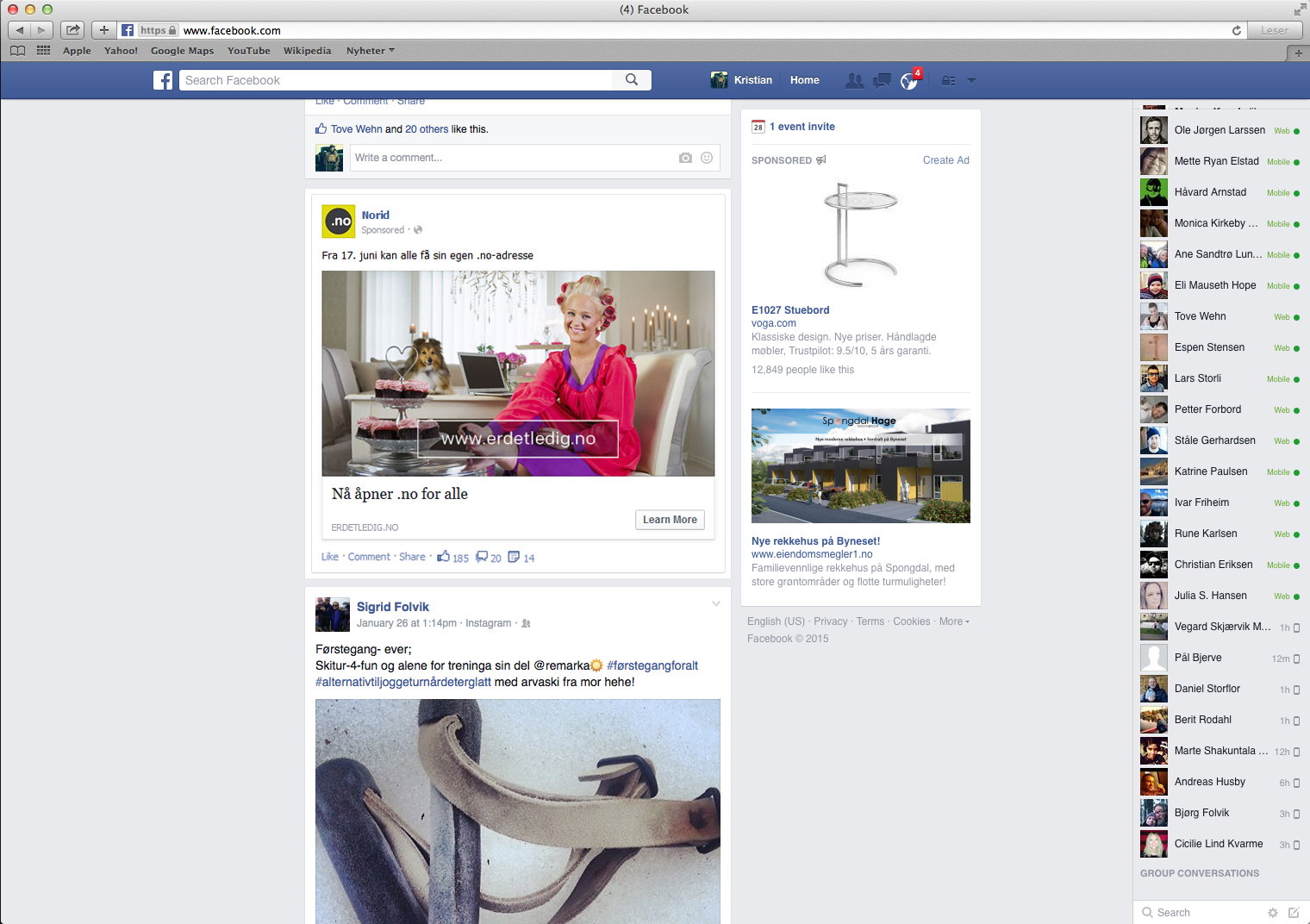This screenshot has width=1310, height=924.
Task: Reload the page using the refresh icon
Action: point(1237,30)
